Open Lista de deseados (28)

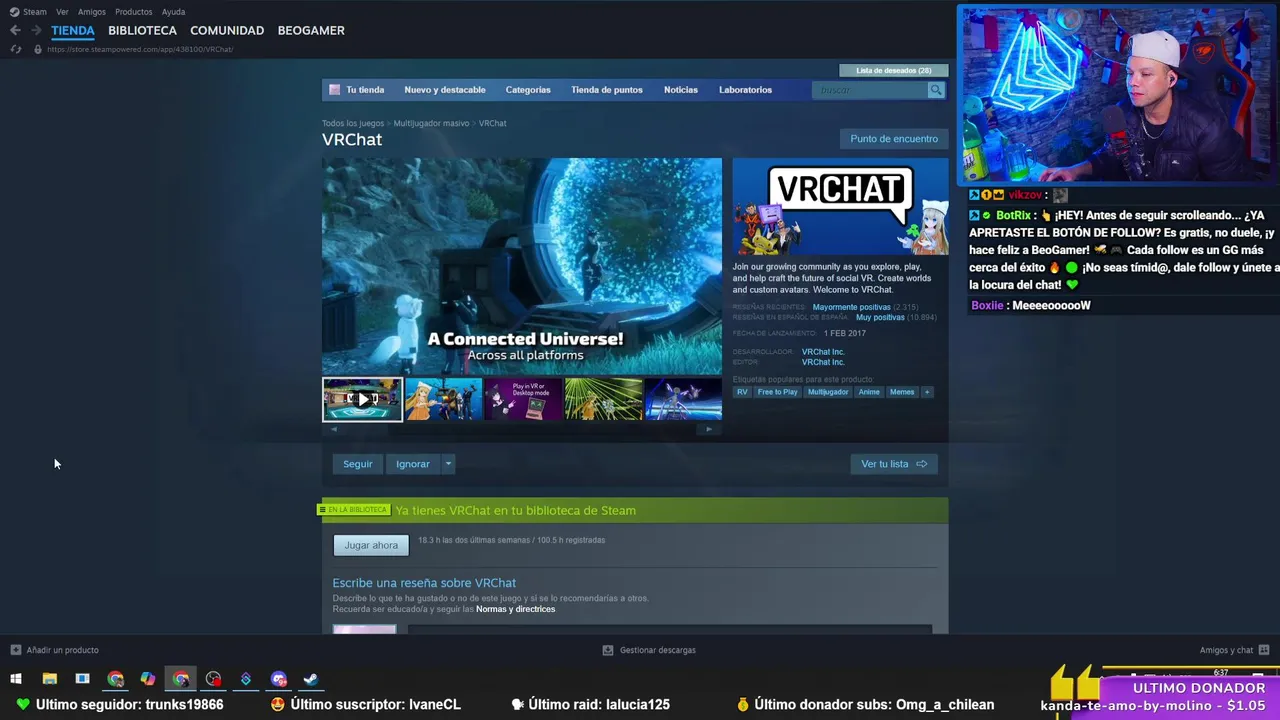pyautogui.click(x=894, y=71)
